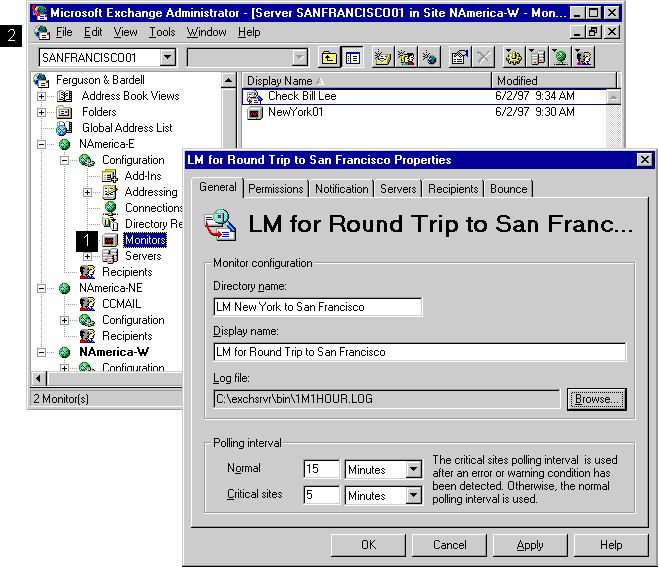Viewport: 658px width, 567px height.
Task: Switch to the Notification tab
Action: [x=342, y=189]
